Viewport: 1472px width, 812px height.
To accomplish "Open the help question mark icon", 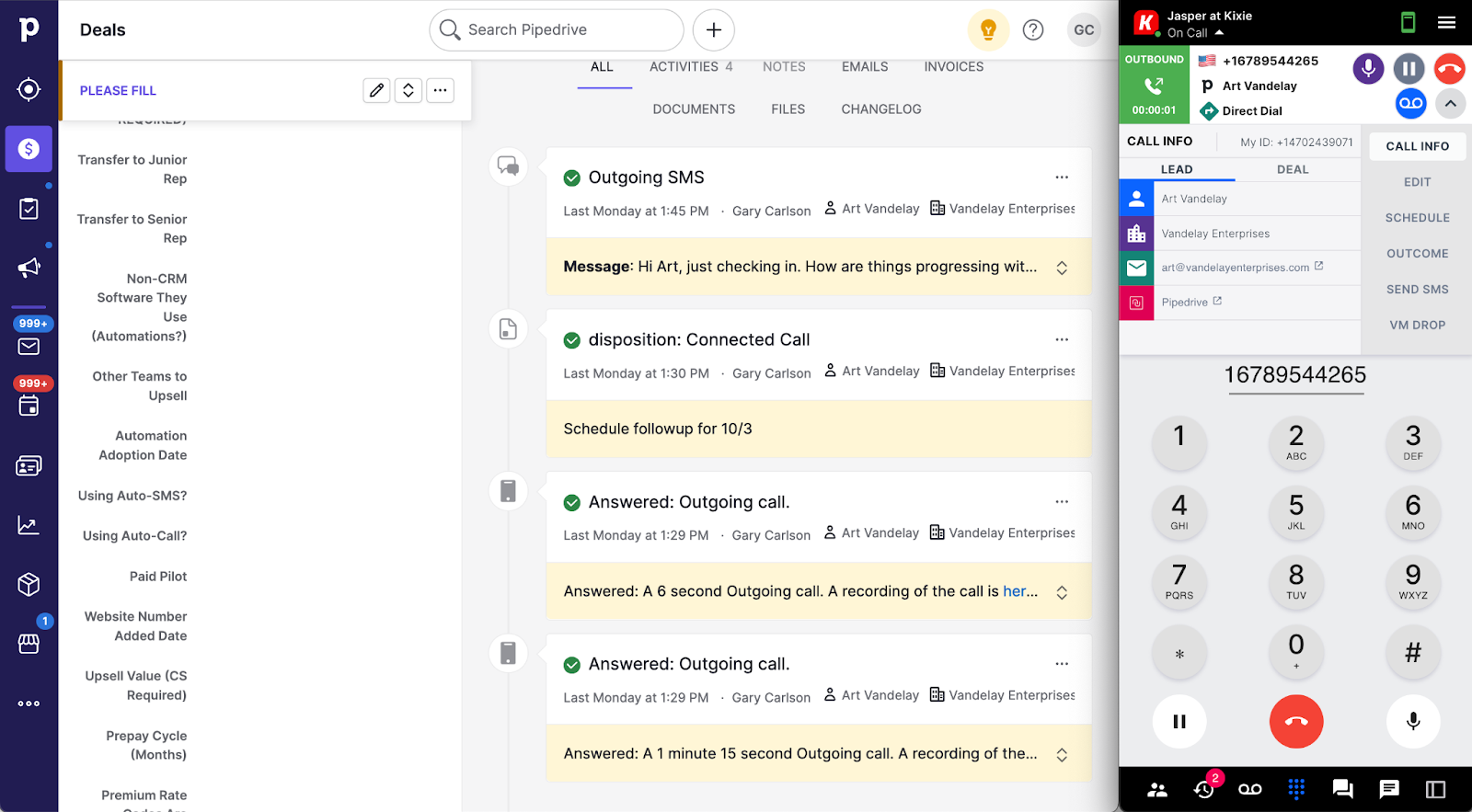I will pos(1033,30).
